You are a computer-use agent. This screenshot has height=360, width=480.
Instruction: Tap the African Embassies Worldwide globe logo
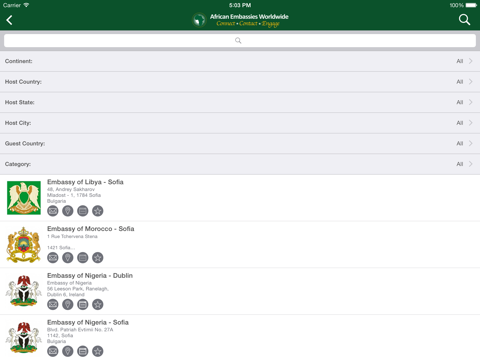(x=199, y=20)
